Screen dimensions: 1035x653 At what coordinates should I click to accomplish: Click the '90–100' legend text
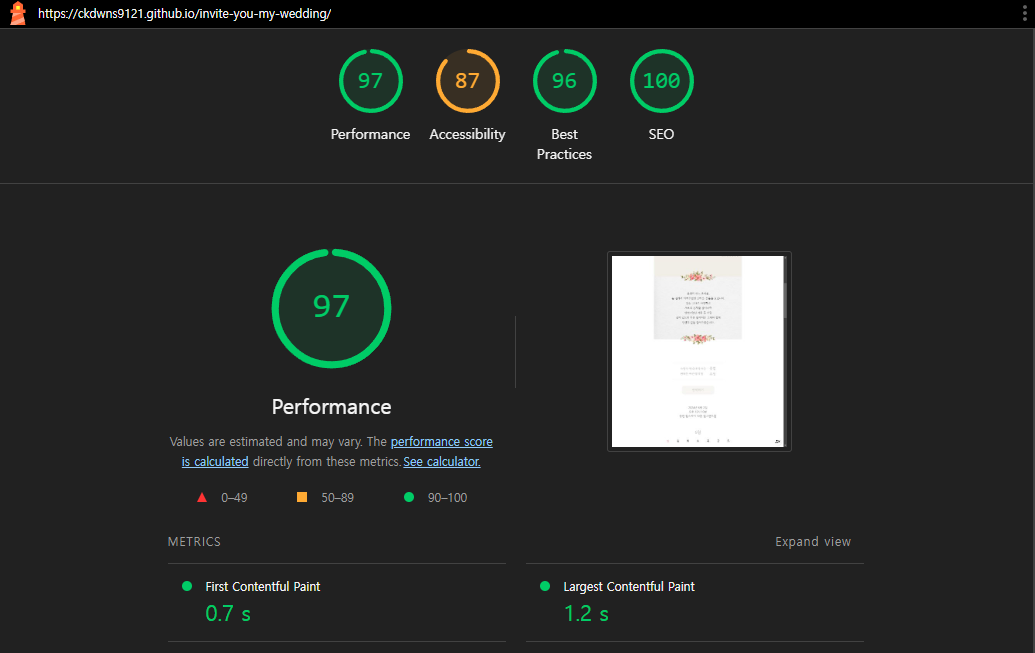(x=447, y=498)
